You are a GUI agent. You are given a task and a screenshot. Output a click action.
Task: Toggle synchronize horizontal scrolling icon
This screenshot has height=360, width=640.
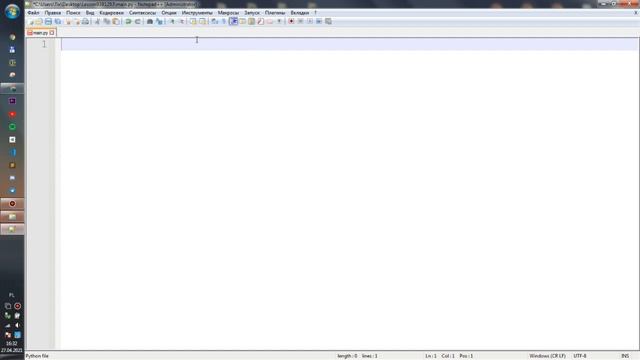click(202, 21)
